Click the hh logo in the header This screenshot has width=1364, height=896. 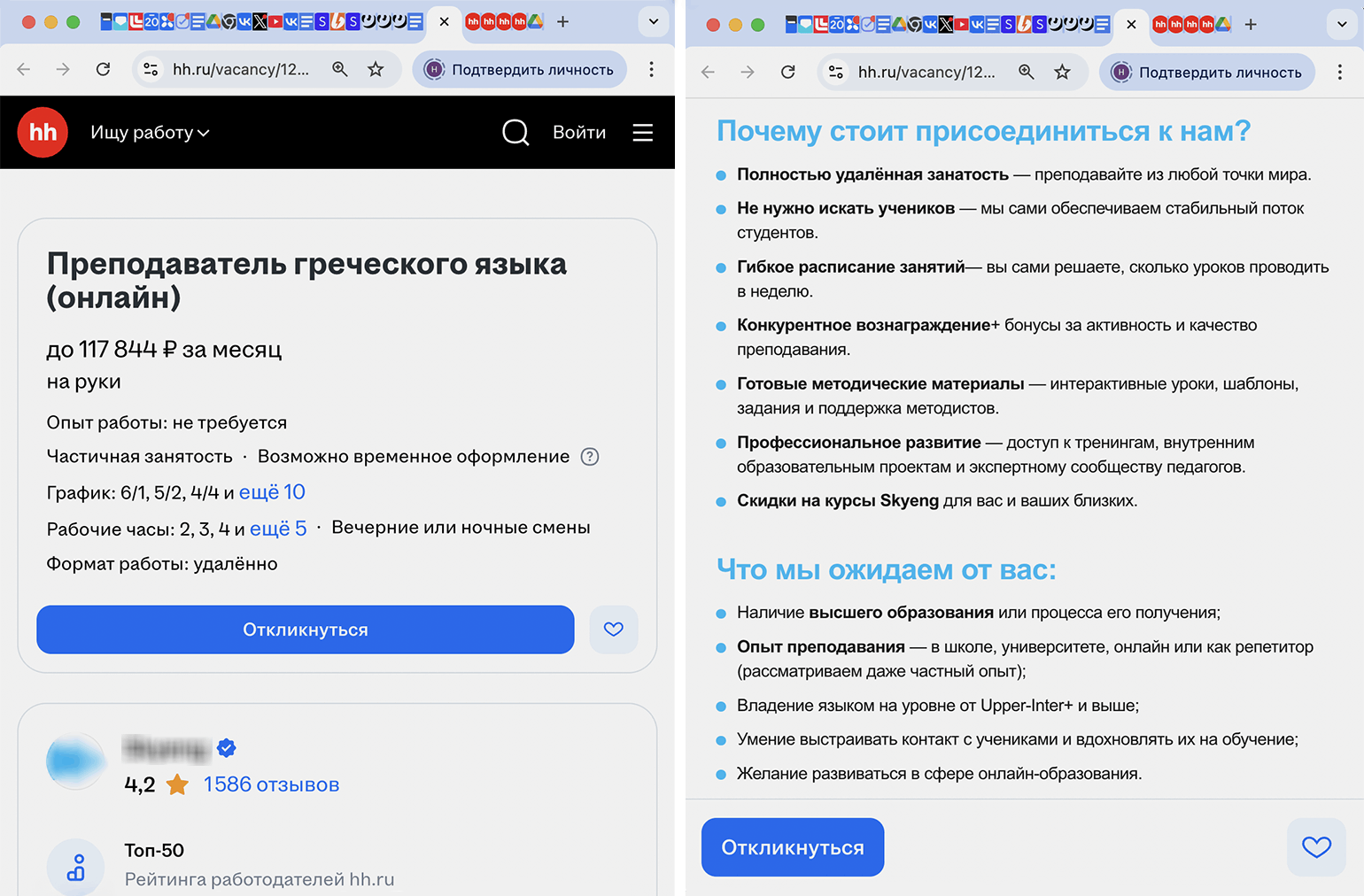(43, 132)
